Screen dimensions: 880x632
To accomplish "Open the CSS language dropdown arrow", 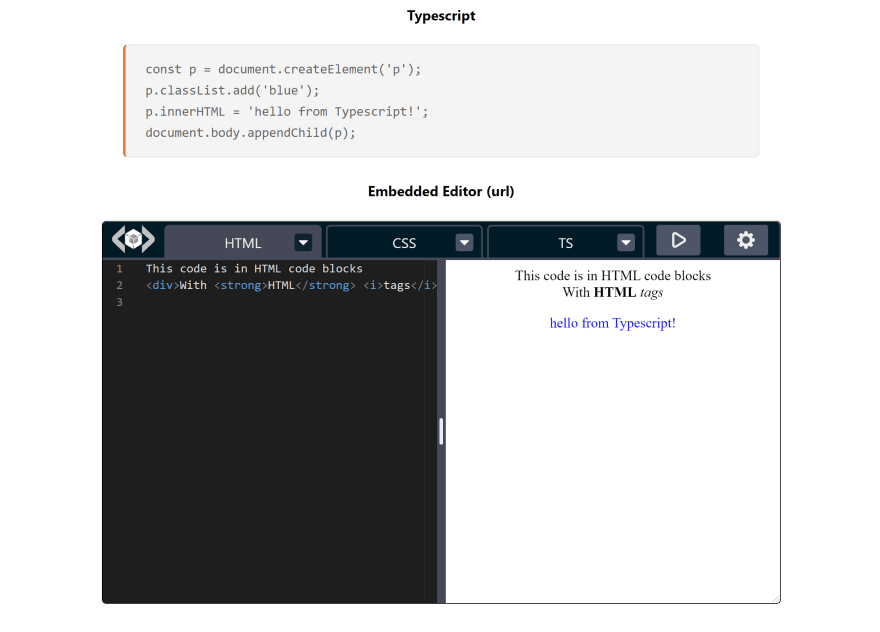I will 464,242.
